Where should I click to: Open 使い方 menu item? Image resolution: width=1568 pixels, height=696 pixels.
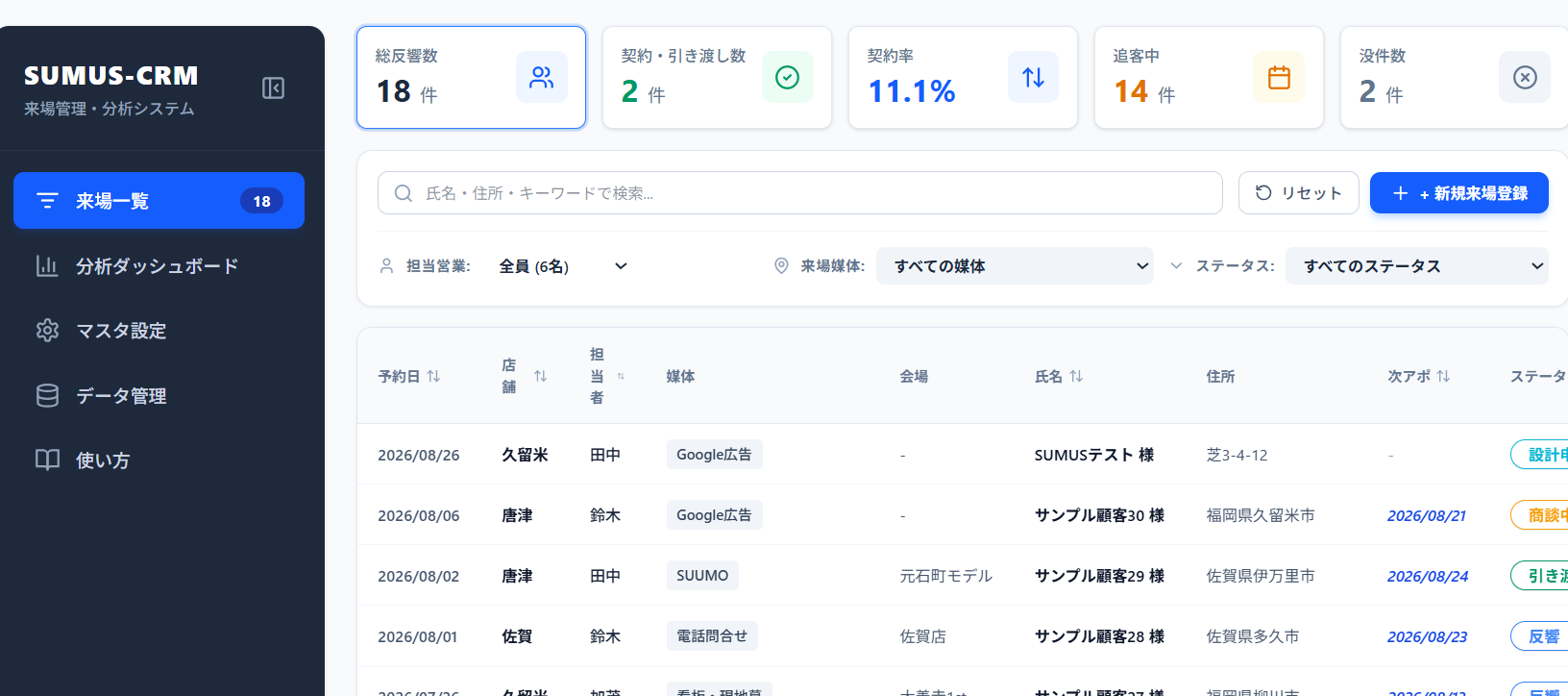tap(159, 460)
